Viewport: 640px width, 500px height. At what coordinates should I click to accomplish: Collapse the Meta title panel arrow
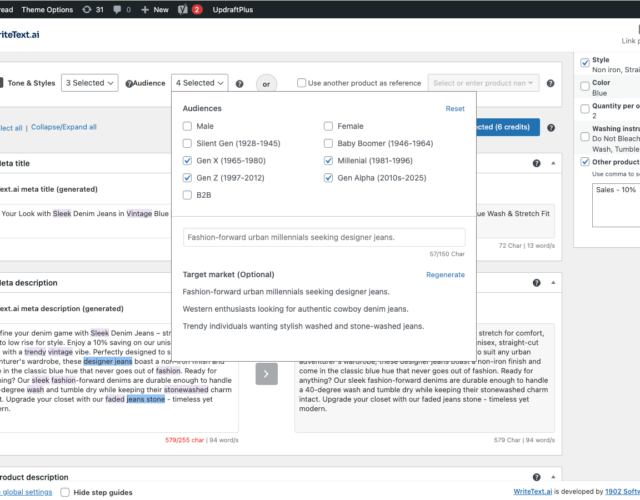[553, 163]
